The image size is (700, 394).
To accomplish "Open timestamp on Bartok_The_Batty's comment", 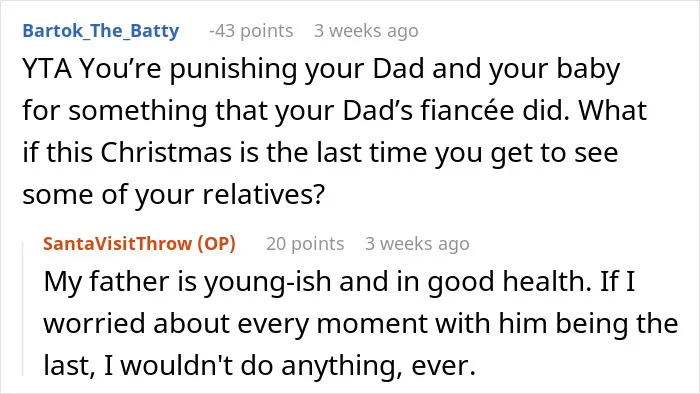I will coord(366,31).
